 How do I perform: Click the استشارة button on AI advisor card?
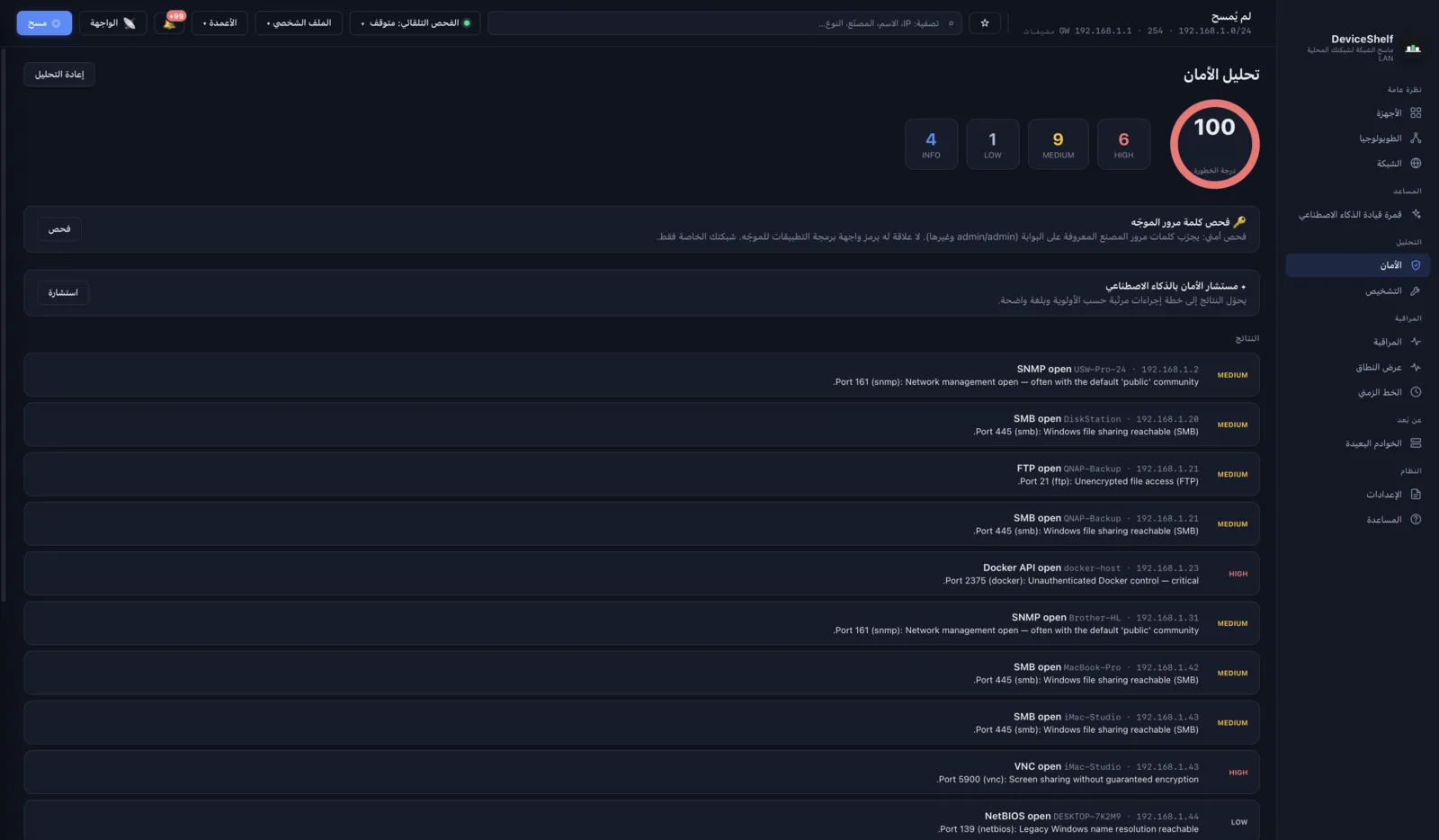(x=63, y=293)
